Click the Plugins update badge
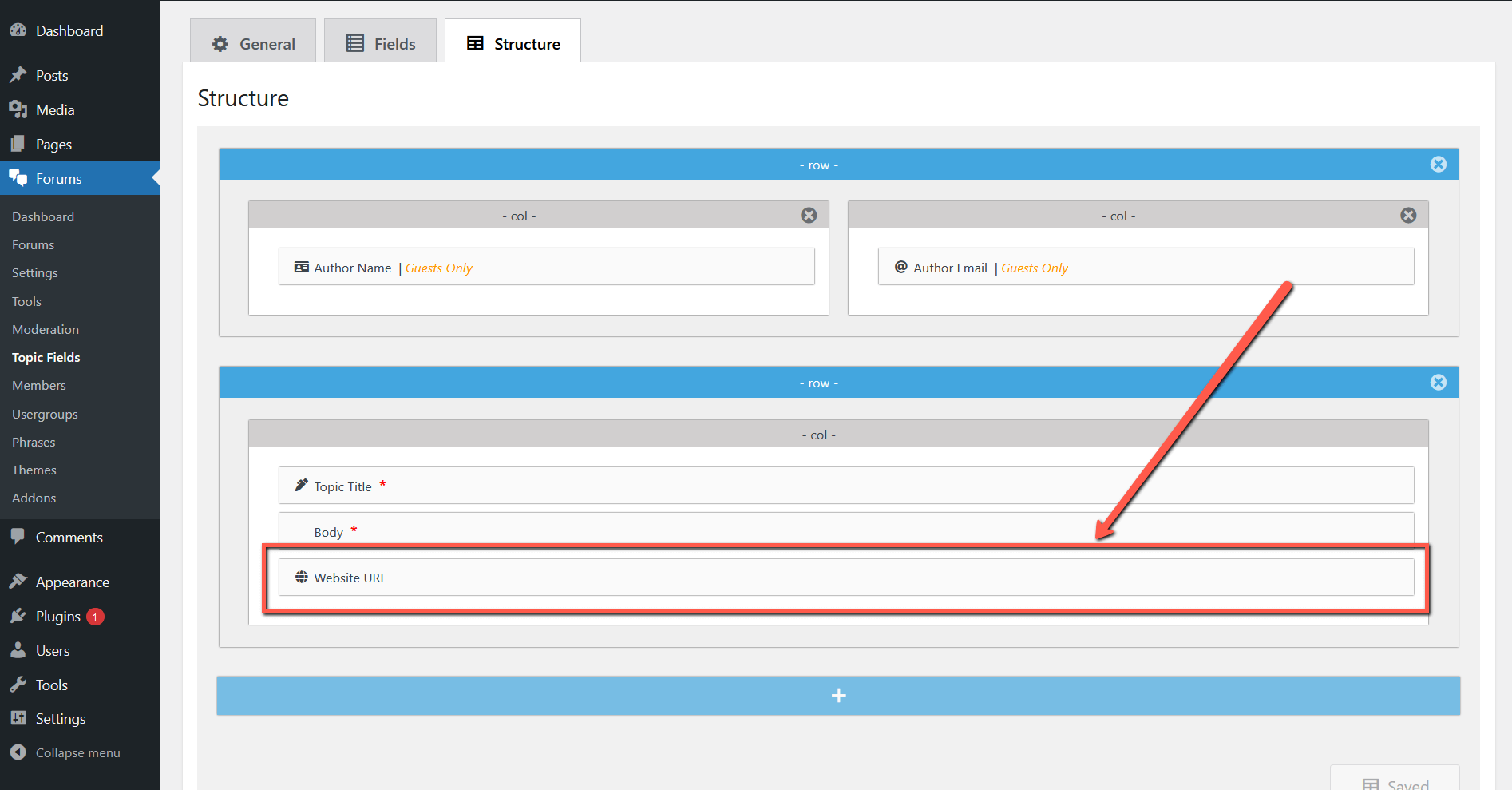 coord(95,617)
